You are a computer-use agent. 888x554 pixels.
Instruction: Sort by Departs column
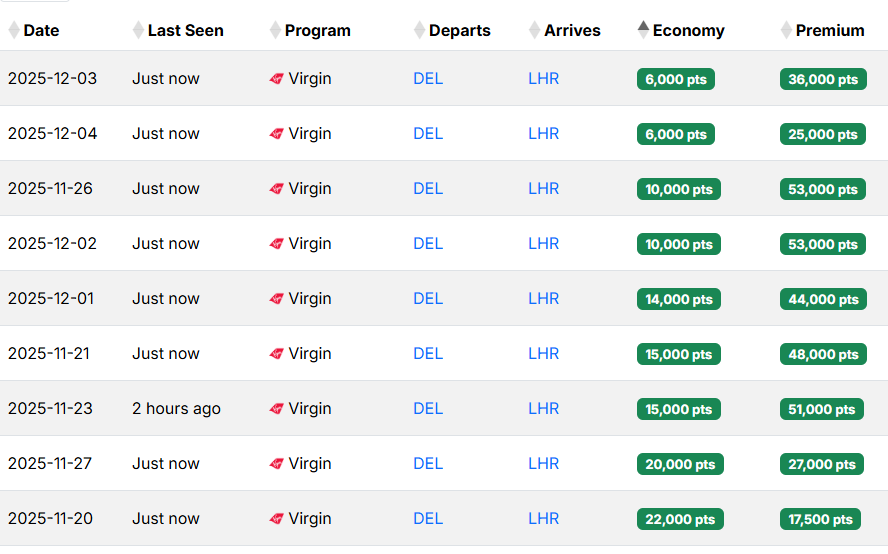pyautogui.click(x=459, y=30)
